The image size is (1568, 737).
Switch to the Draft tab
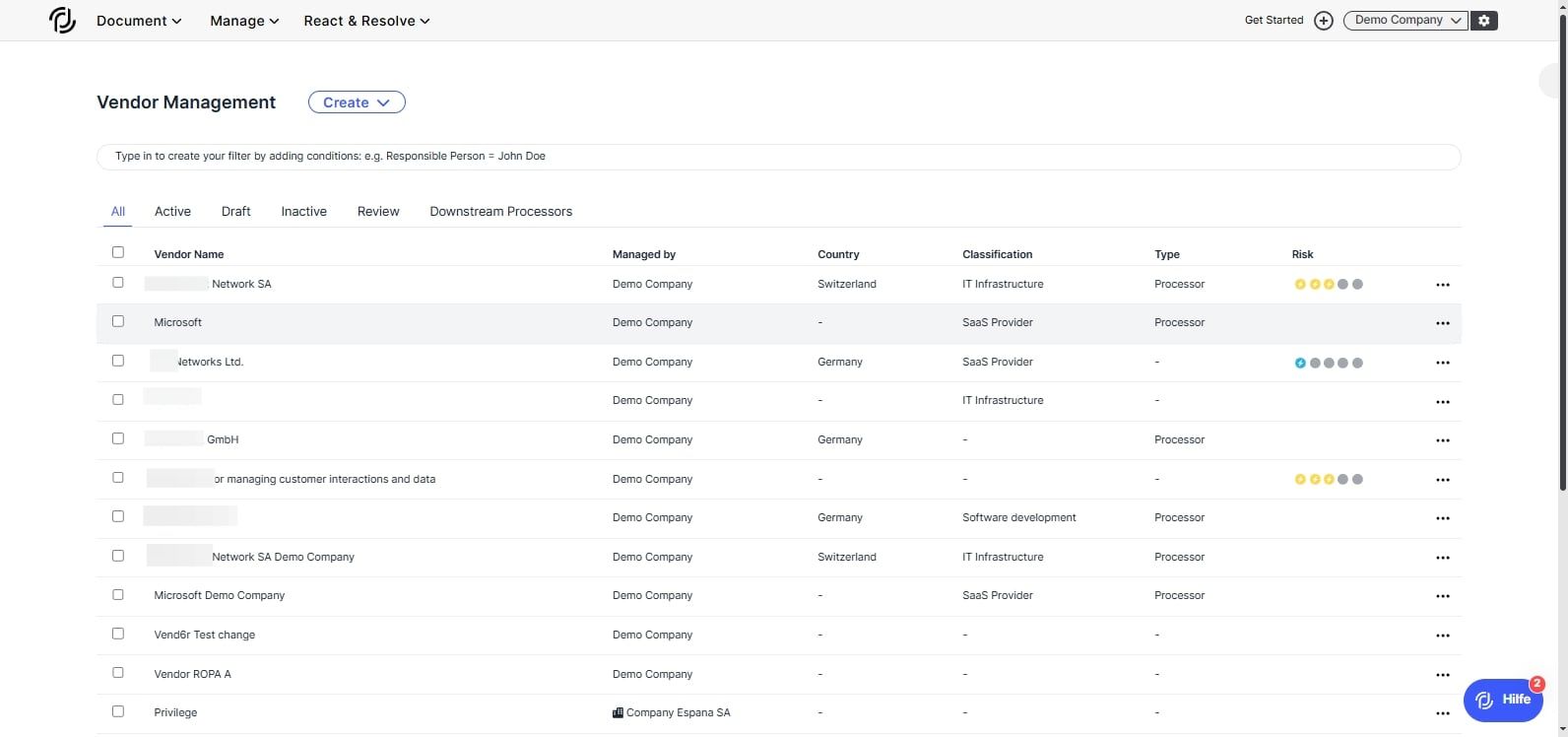236,211
